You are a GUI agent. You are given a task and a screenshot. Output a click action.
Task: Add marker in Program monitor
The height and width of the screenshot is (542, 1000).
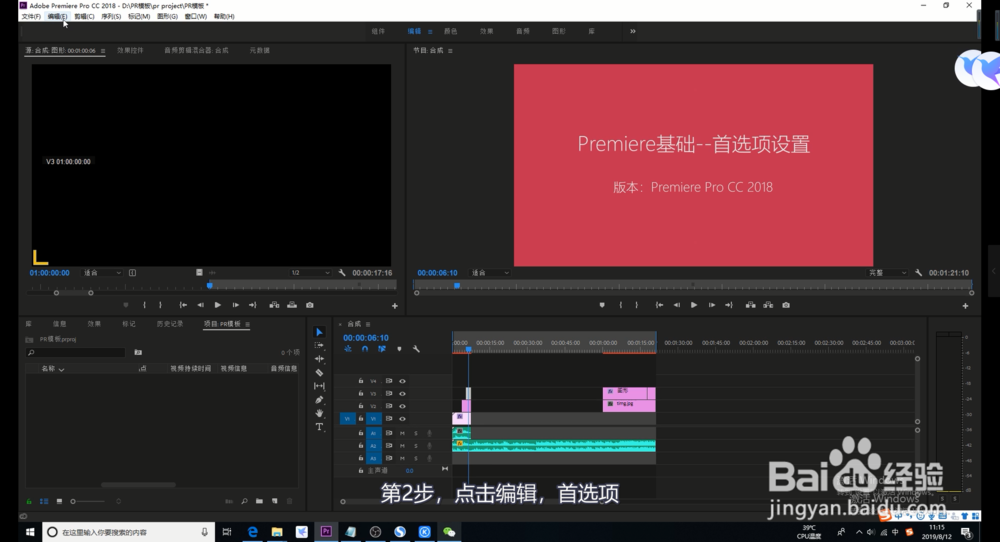click(602, 305)
